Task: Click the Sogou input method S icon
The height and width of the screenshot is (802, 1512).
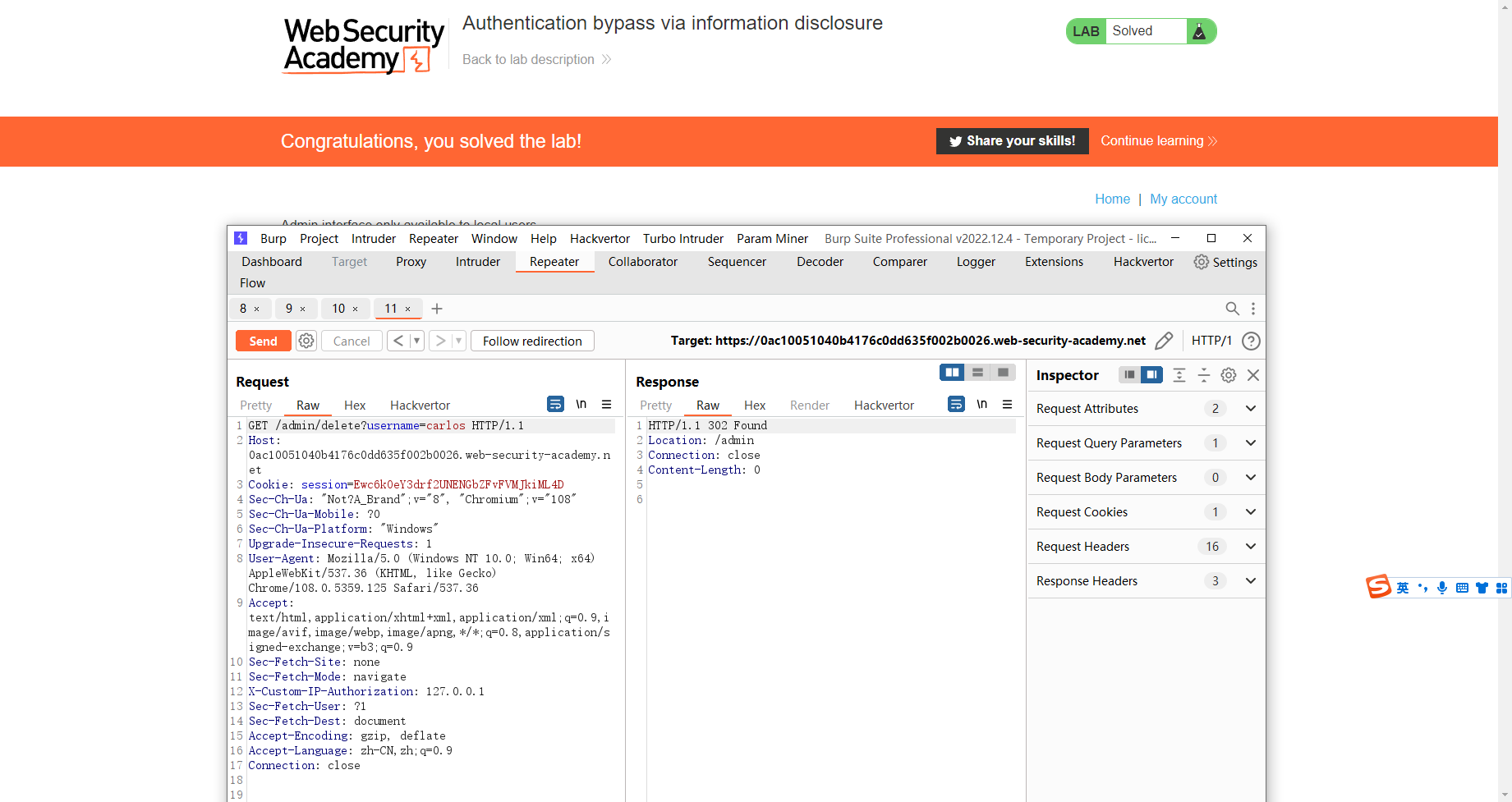Action: (1378, 587)
